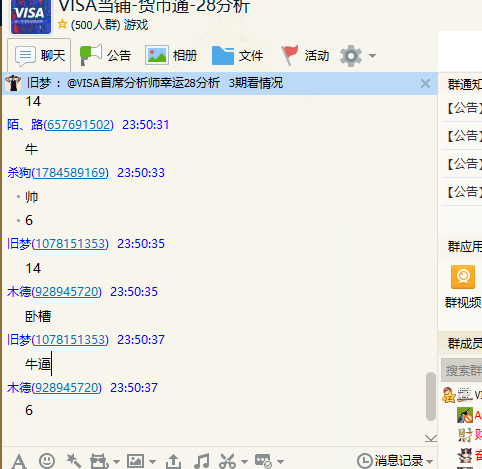Select the member with 财 avatar

point(465,435)
